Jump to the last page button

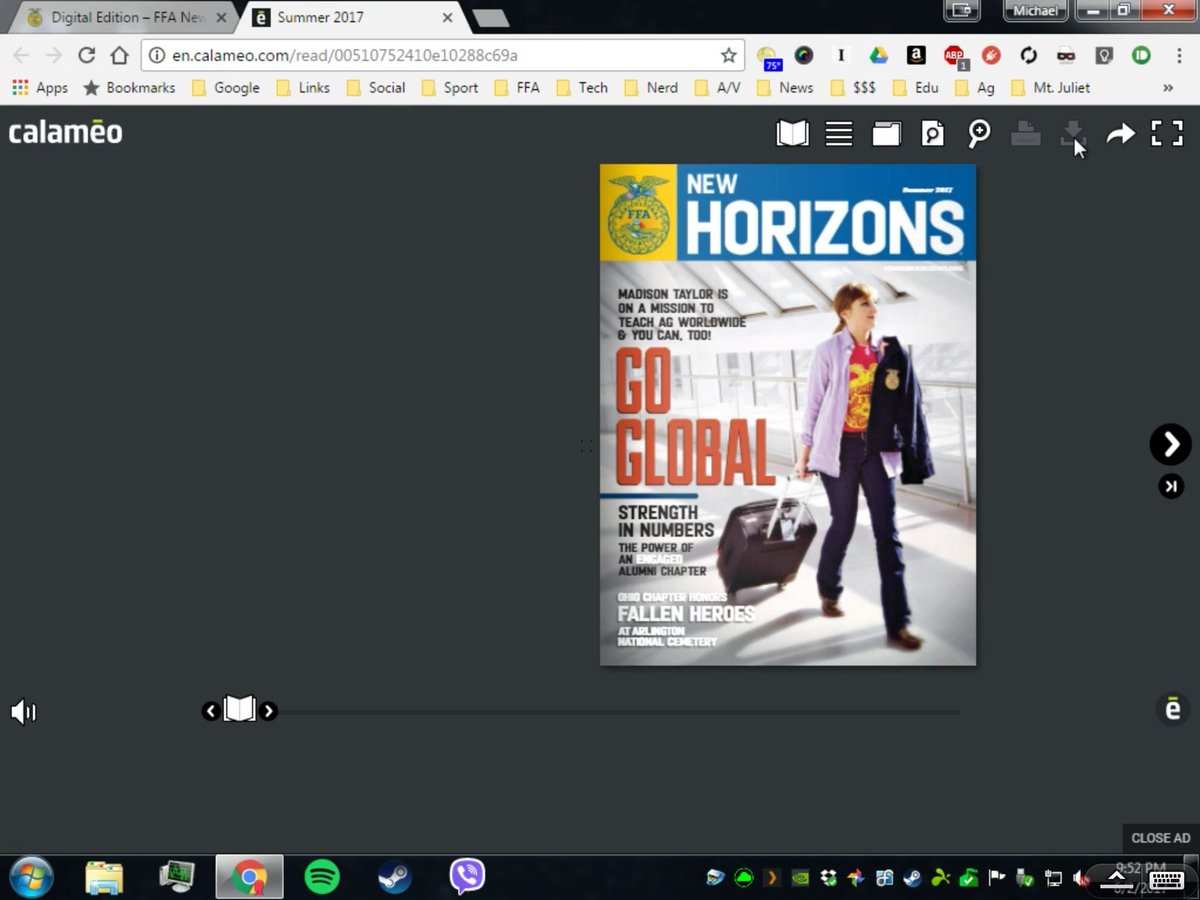coord(1171,487)
